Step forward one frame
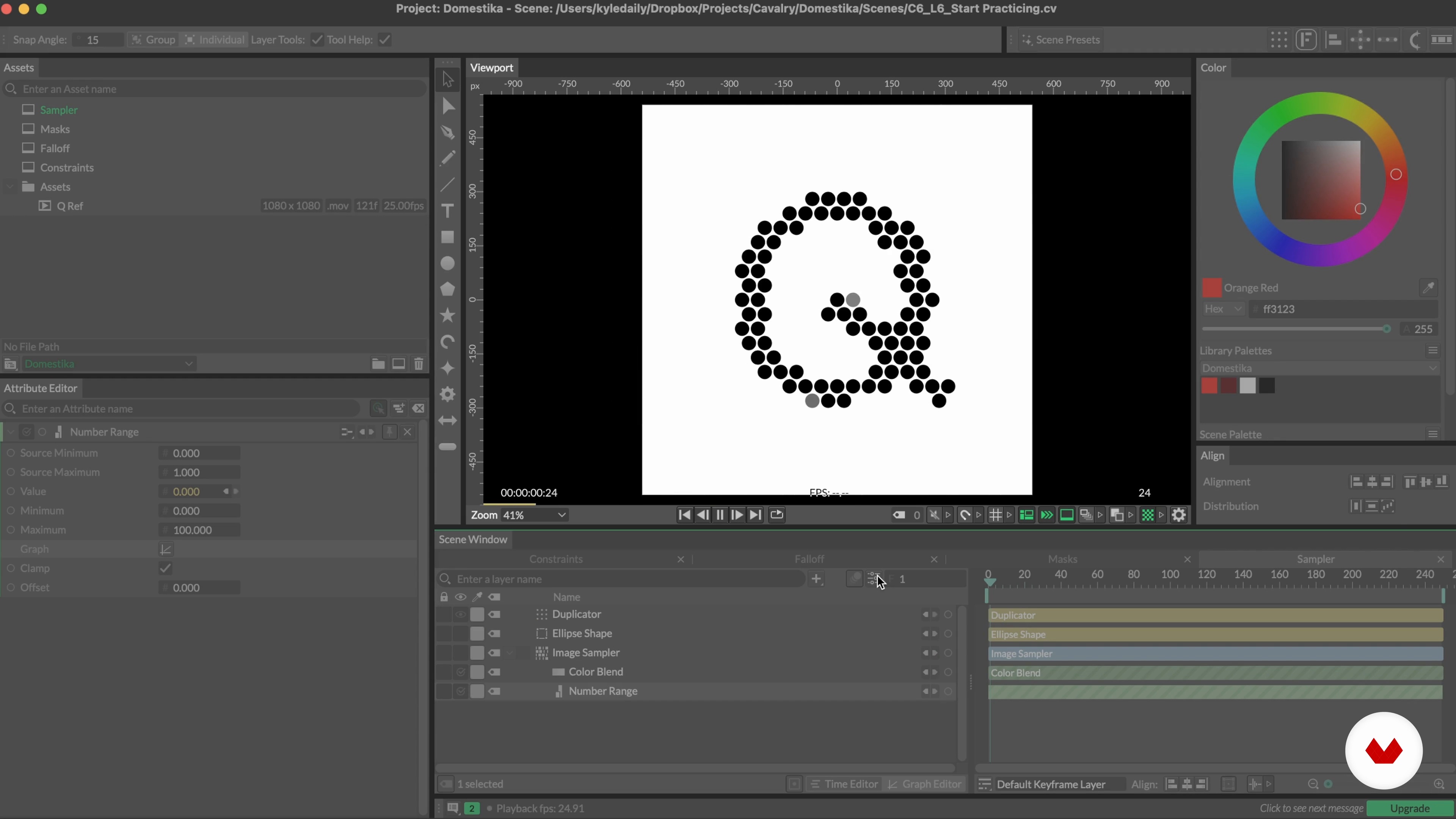This screenshot has height=819, width=1456. click(737, 515)
